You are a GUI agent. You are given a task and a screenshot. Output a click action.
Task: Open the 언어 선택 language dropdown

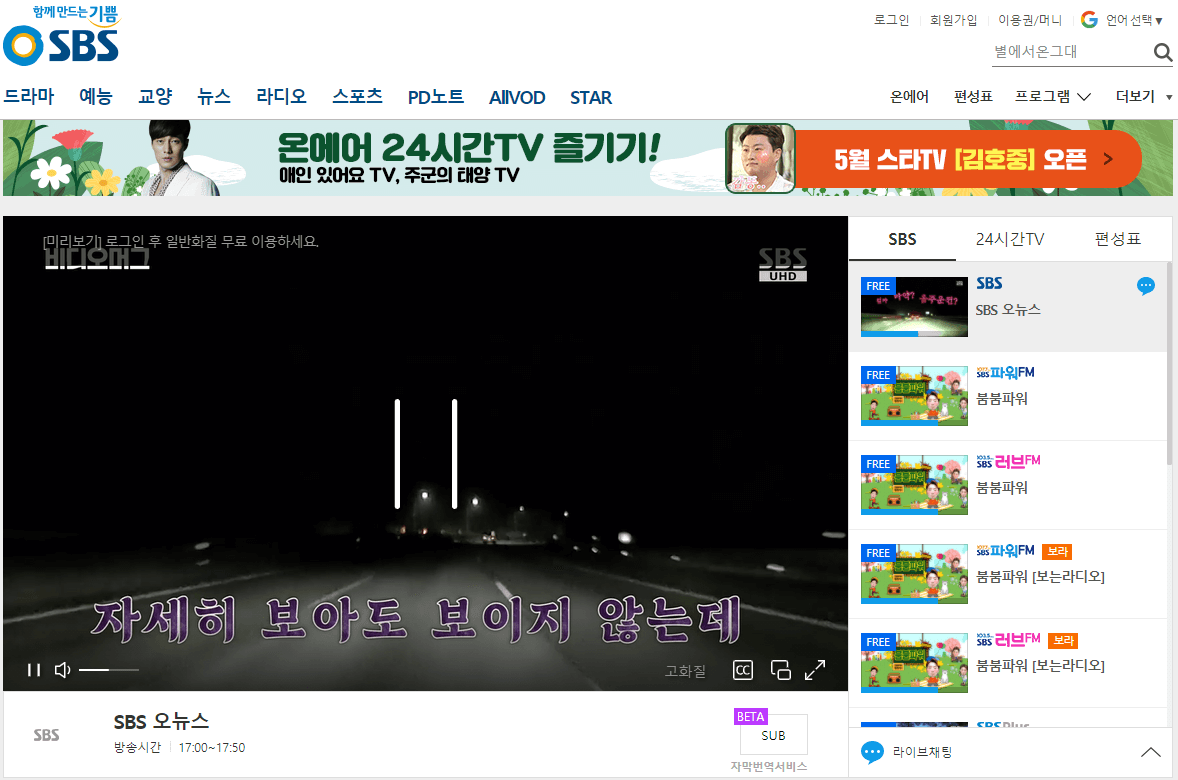pos(1134,20)
